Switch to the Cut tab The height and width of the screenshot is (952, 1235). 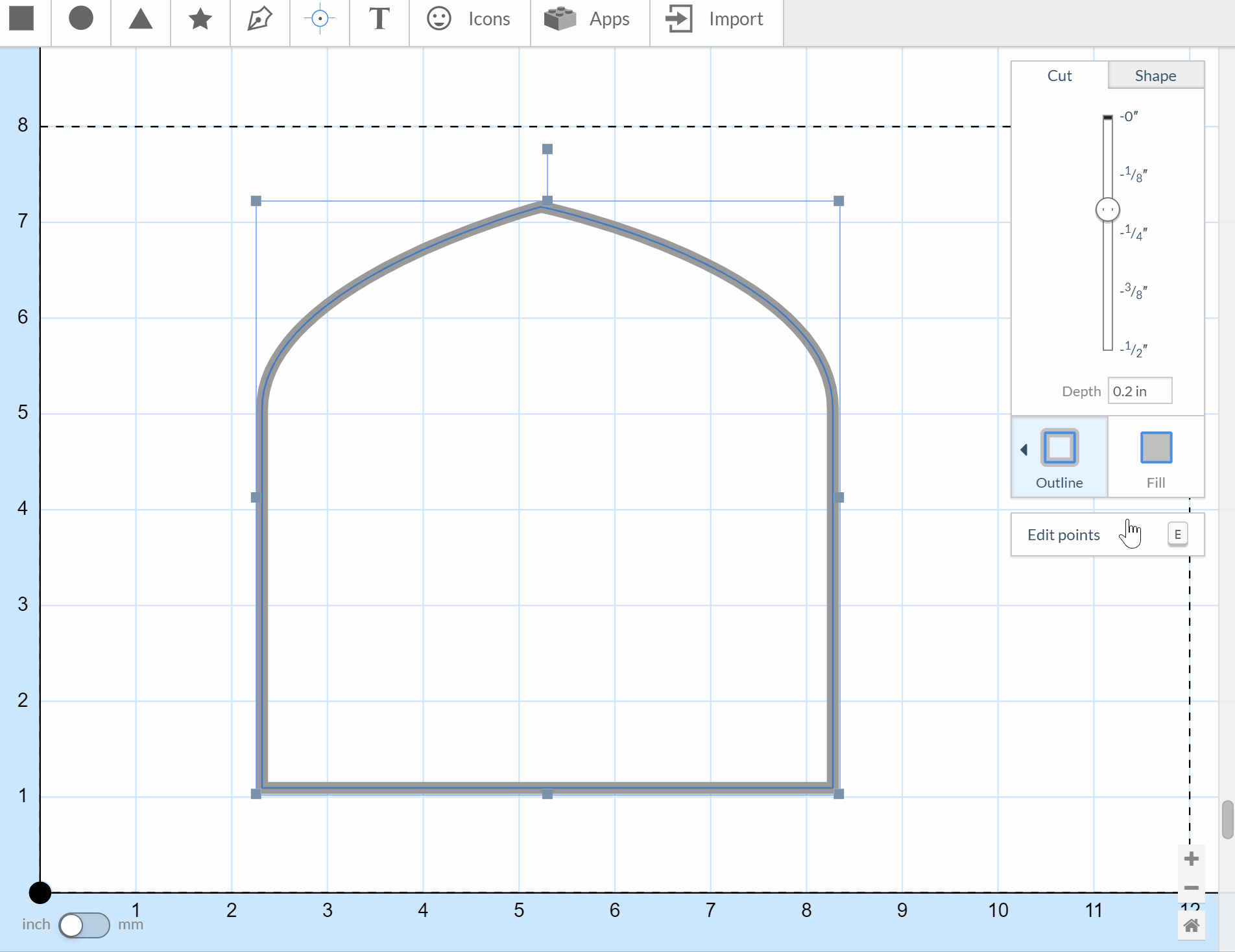(1059, 76)
